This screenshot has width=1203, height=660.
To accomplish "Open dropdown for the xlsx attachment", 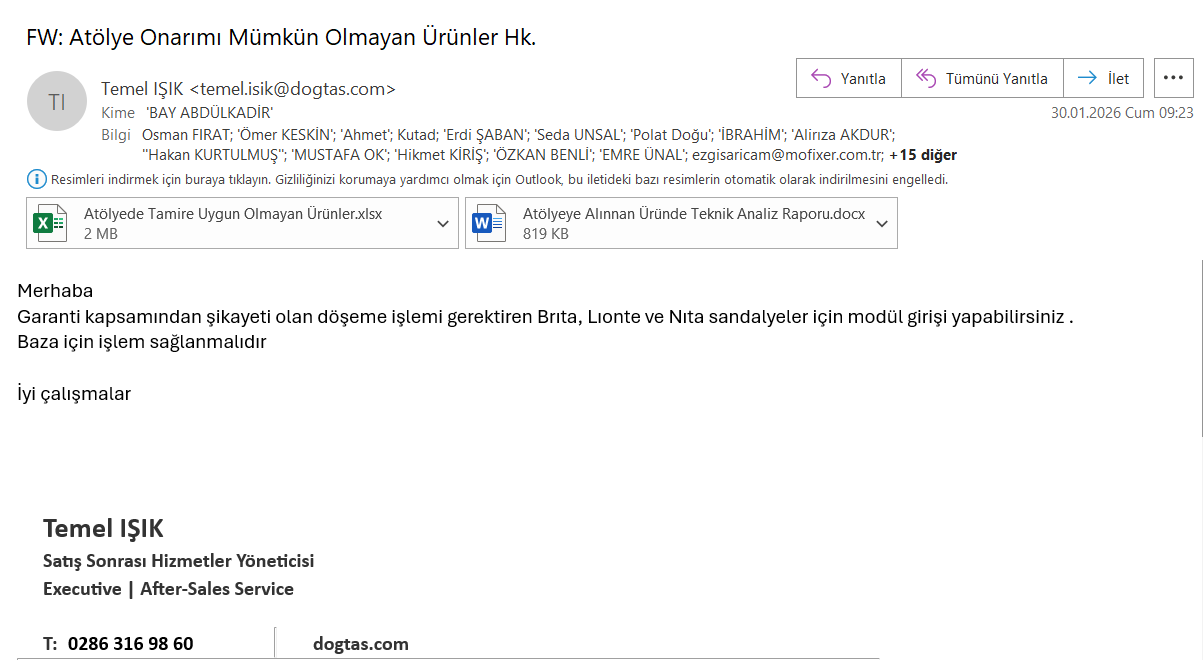I will click(443, 223).
